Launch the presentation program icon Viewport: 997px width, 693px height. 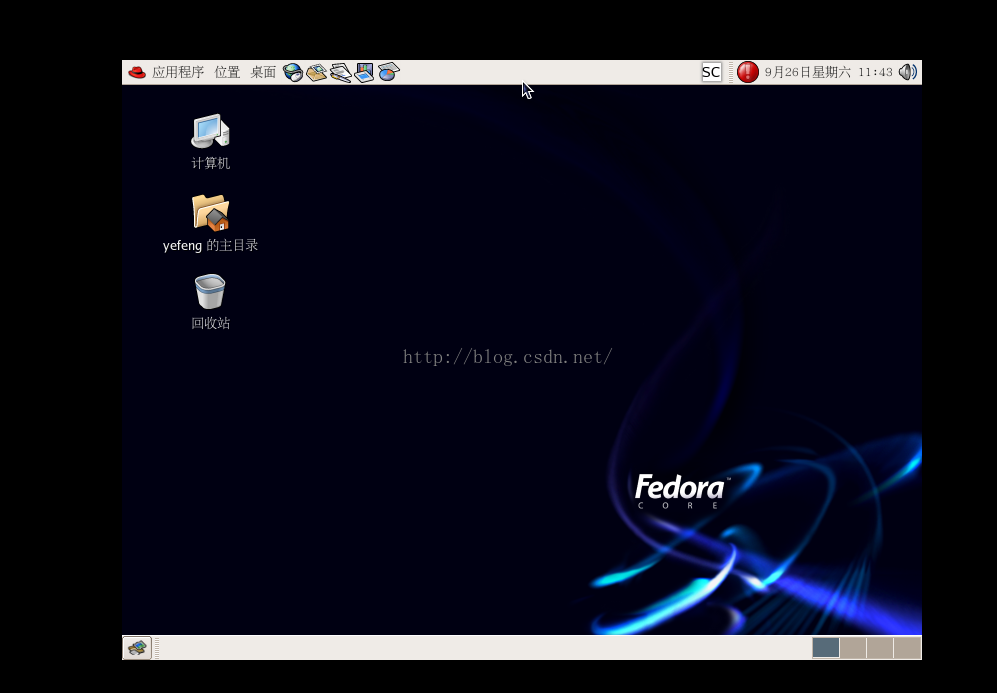coord(364,72)
